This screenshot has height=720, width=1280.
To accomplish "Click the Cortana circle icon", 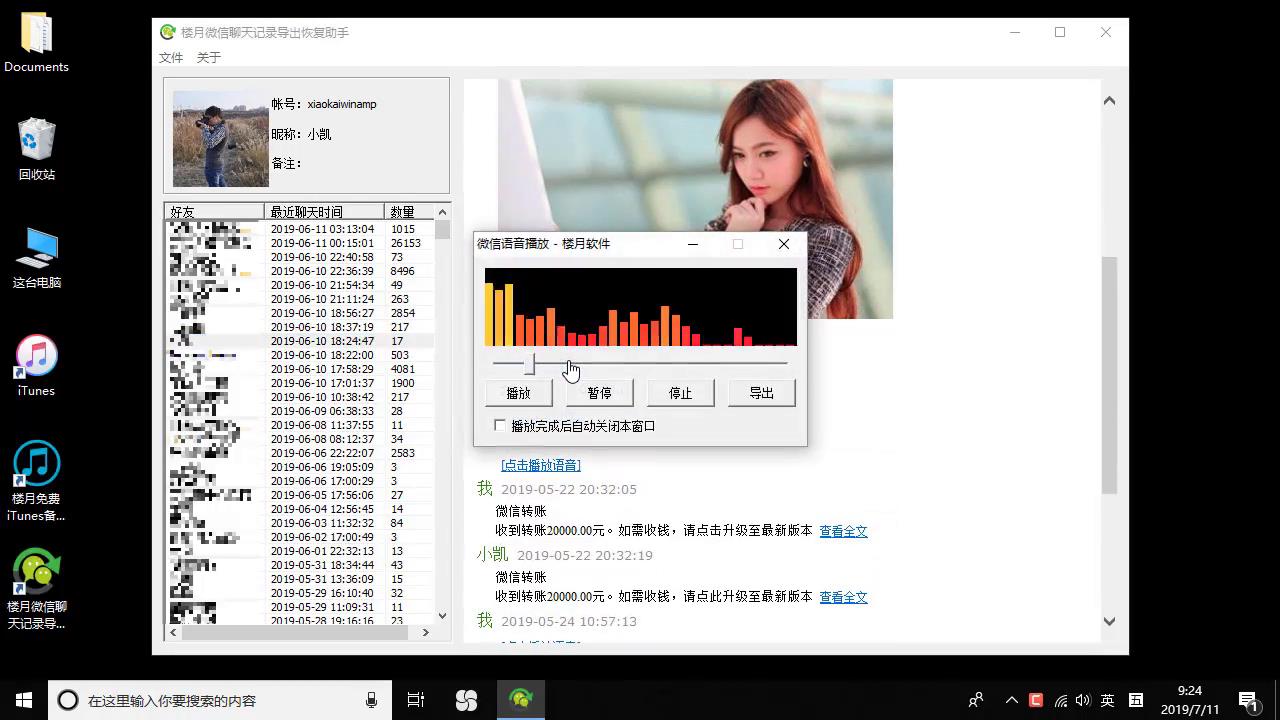I will pyautogui.click(x=68, y=700).
